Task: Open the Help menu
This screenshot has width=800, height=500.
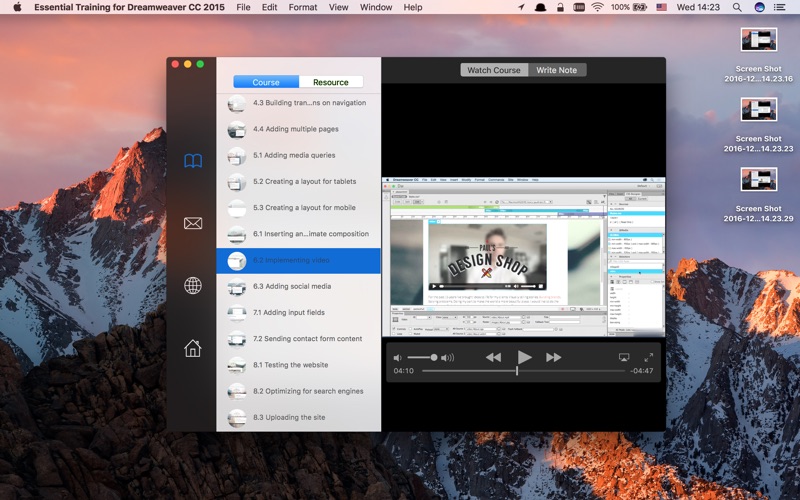Action: point(413,7)
